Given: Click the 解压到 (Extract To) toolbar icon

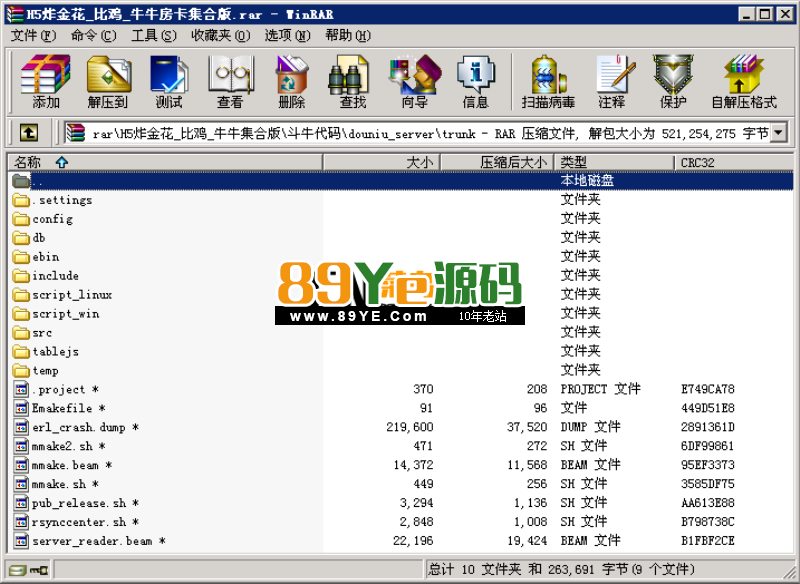Looking at the screenshot, I should [108, 81].
